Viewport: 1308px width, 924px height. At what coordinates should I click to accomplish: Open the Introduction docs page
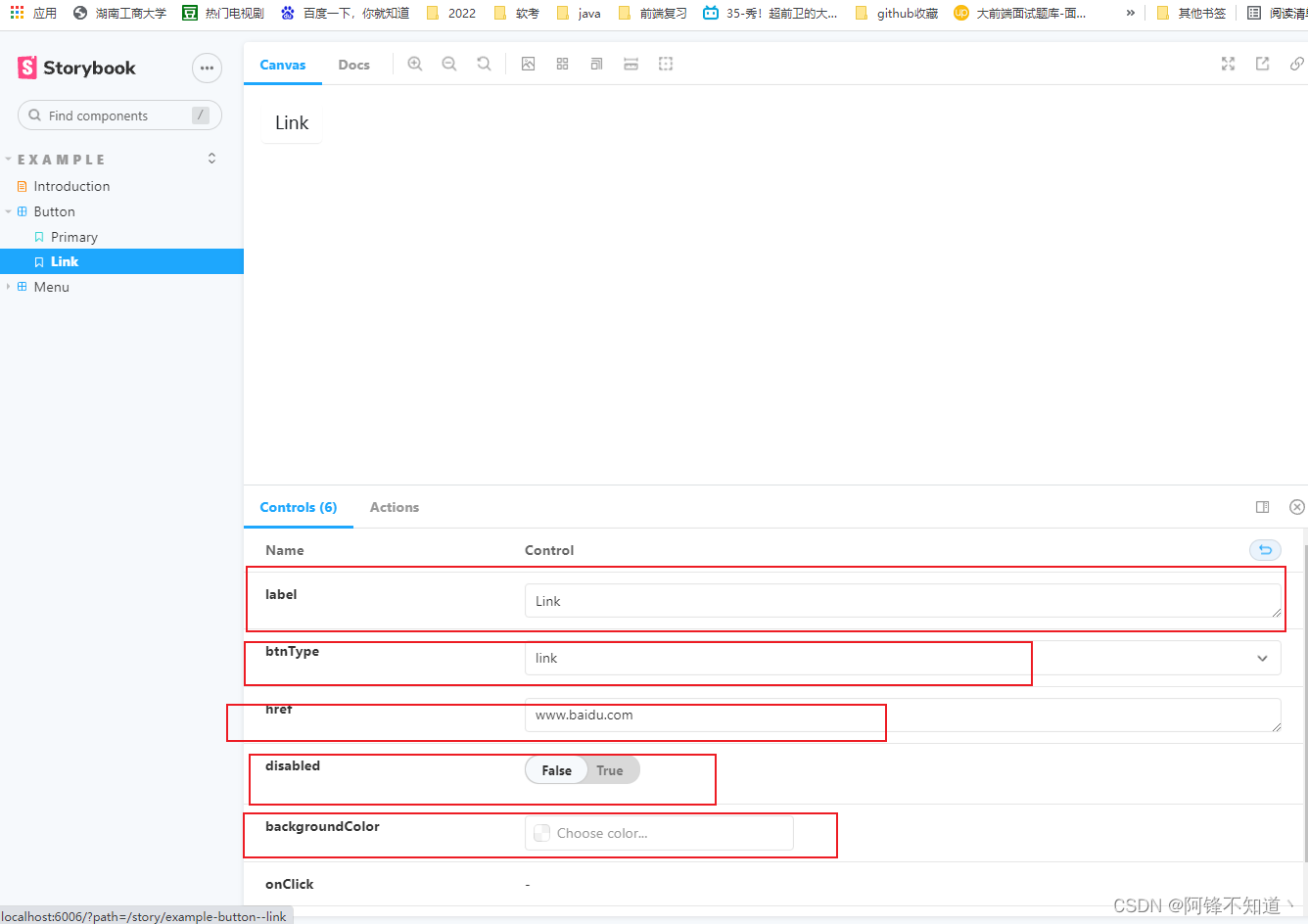71,186
